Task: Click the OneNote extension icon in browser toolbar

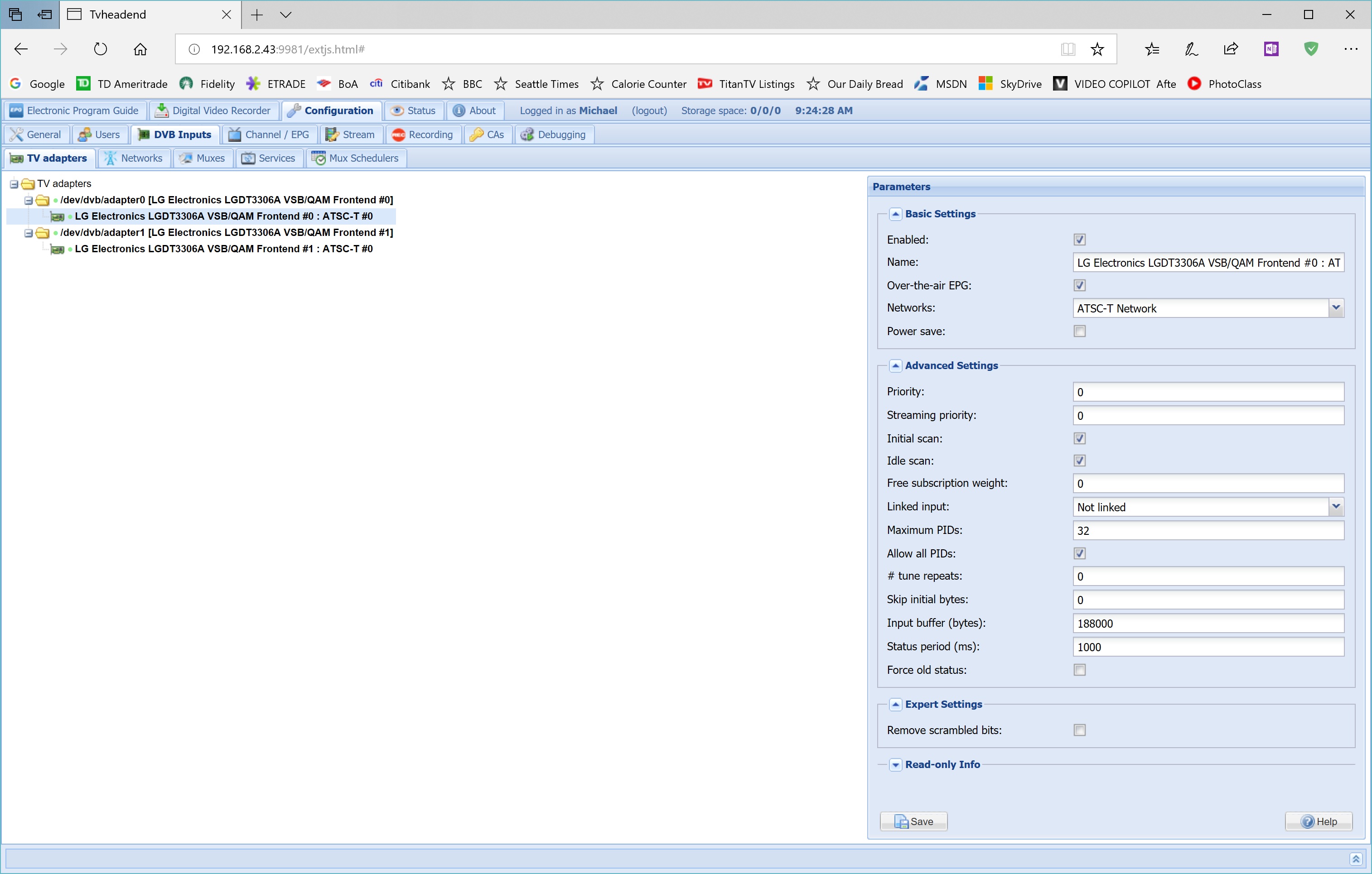Action: (1271, 49)
